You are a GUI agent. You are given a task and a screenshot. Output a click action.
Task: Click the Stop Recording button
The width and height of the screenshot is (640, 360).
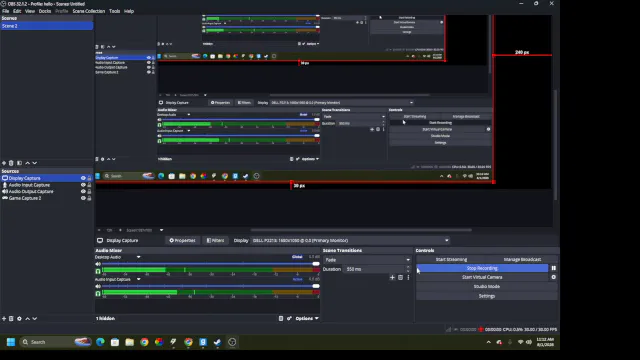(x=482, y=268)
